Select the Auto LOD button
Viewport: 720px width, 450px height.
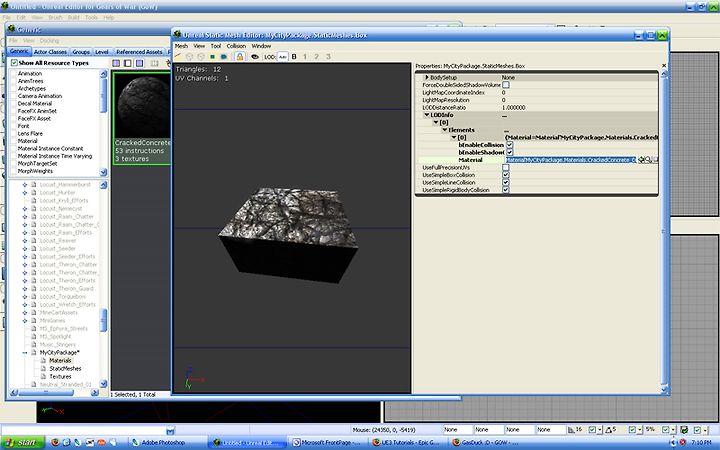pos(282,57)
